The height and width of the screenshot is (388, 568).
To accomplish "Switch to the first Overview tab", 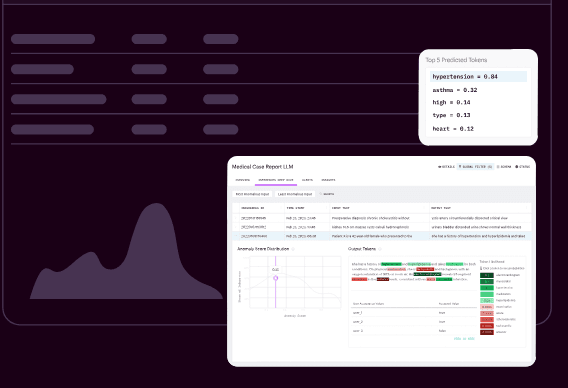I will coord(242,180).
